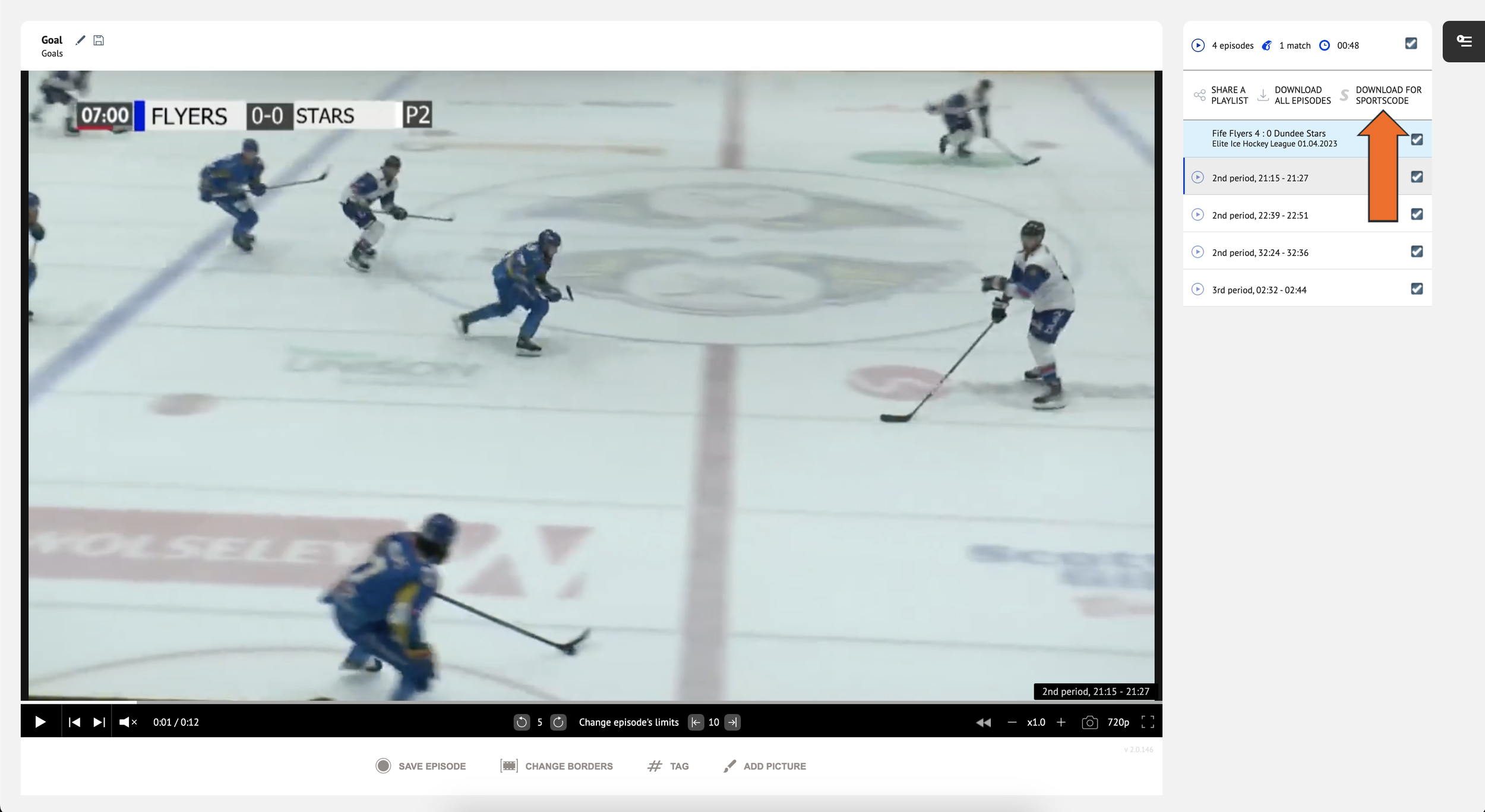The image size is (1485, 812).
Task: Rewind 5 seconds with the circular arrow
Action: click(521, 722)
